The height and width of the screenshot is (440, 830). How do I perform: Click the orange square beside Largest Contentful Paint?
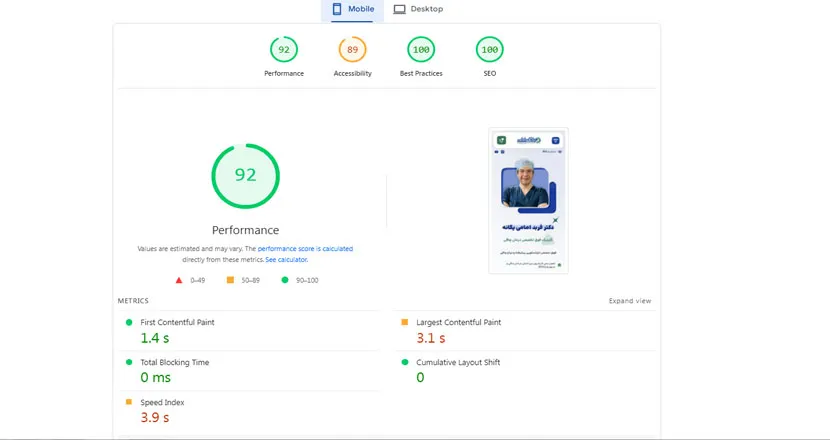[404, 322]
